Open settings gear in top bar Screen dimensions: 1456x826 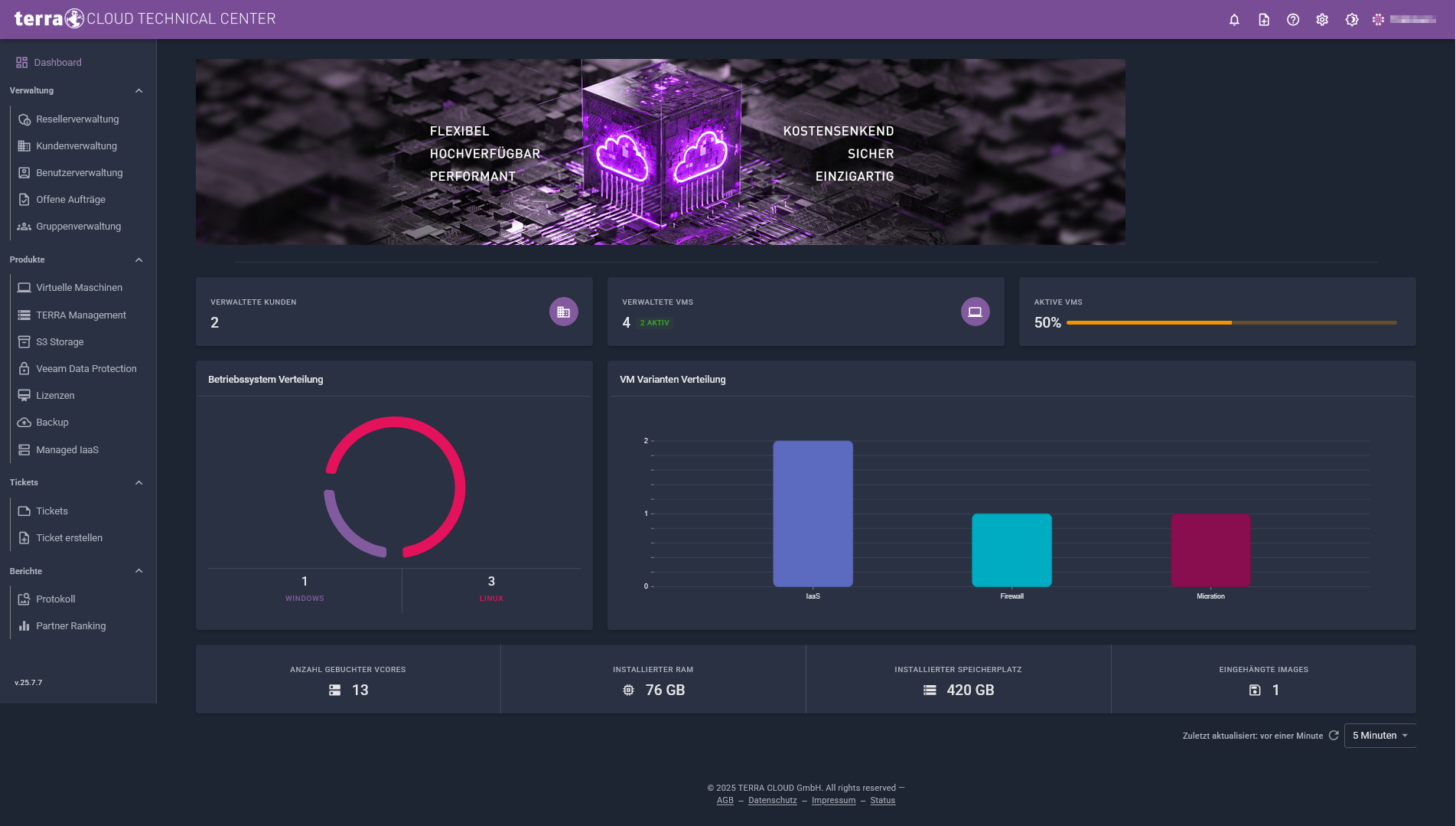[1322, 20]
